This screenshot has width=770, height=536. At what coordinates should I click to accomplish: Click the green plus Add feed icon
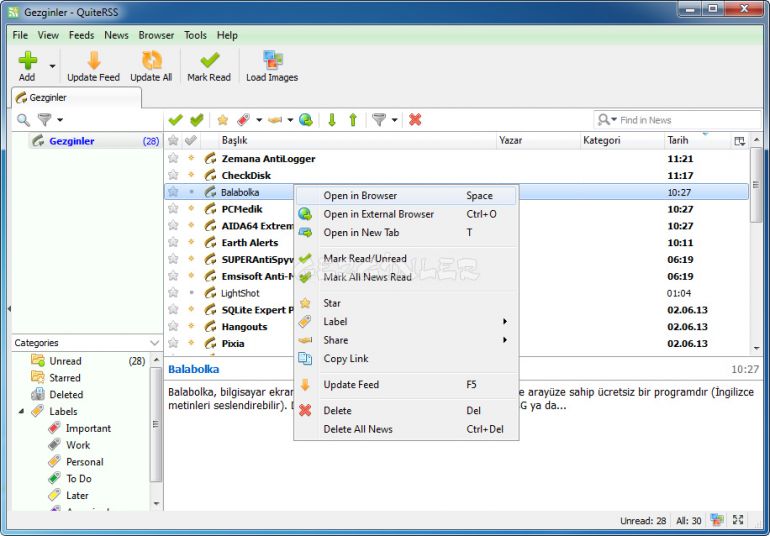point(28,60)
